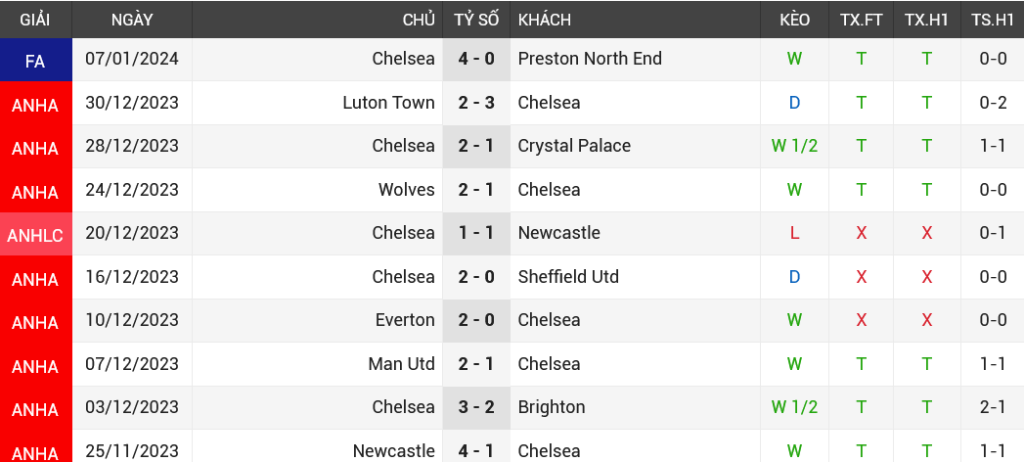The image size is (1024, 462).
Task: Click the red L result in KÈO column
Action: [x=794, y=233]
